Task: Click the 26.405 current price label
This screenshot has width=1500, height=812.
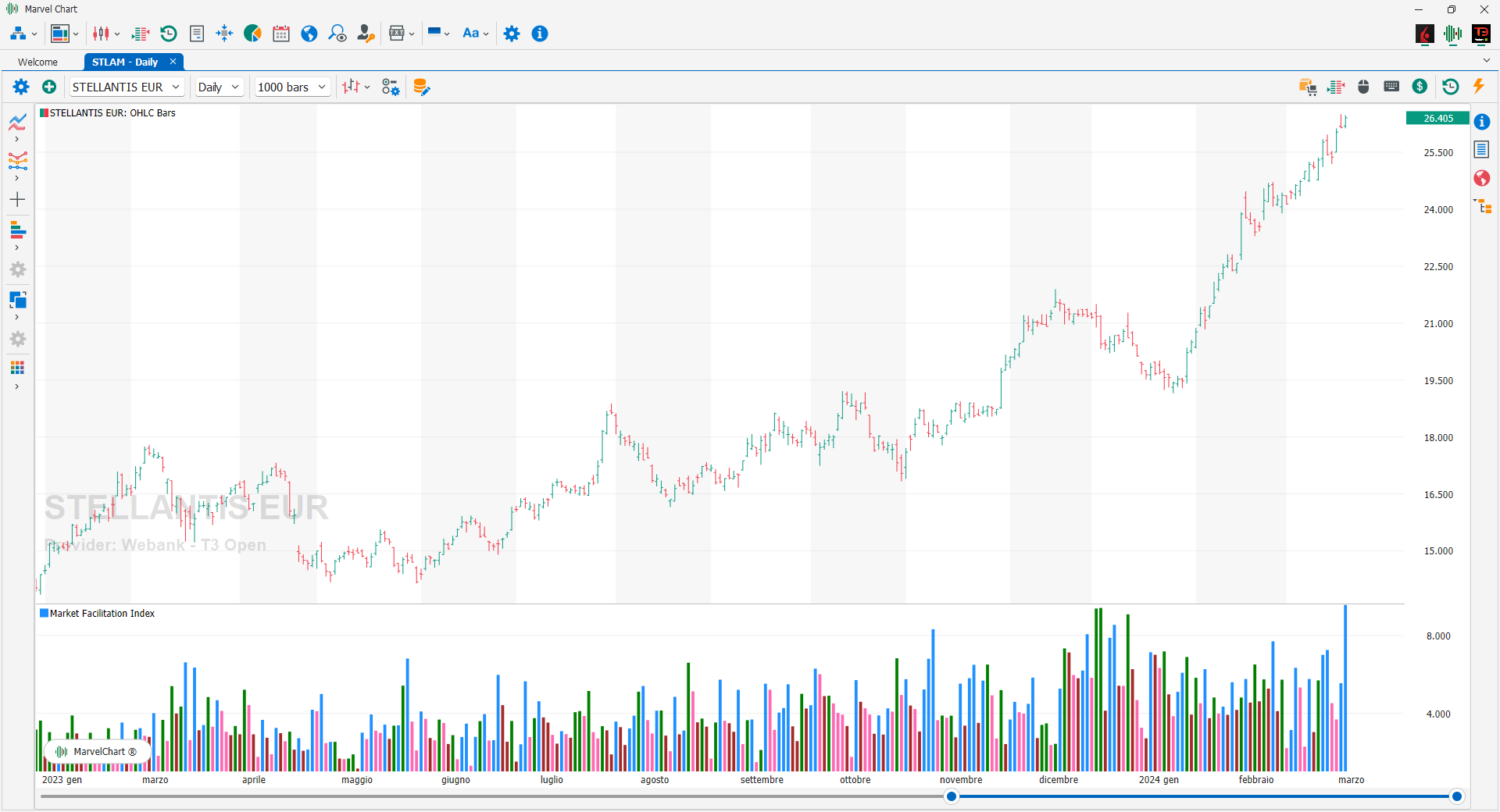Action: click(x=1437, y=119)
